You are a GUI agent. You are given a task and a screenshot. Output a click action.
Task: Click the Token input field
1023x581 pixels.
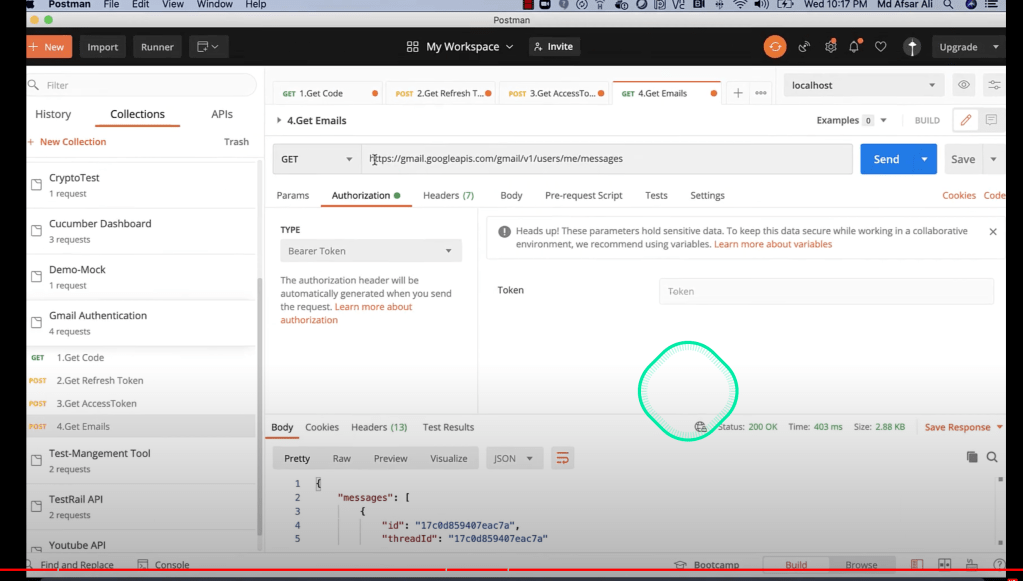[826, 291]
